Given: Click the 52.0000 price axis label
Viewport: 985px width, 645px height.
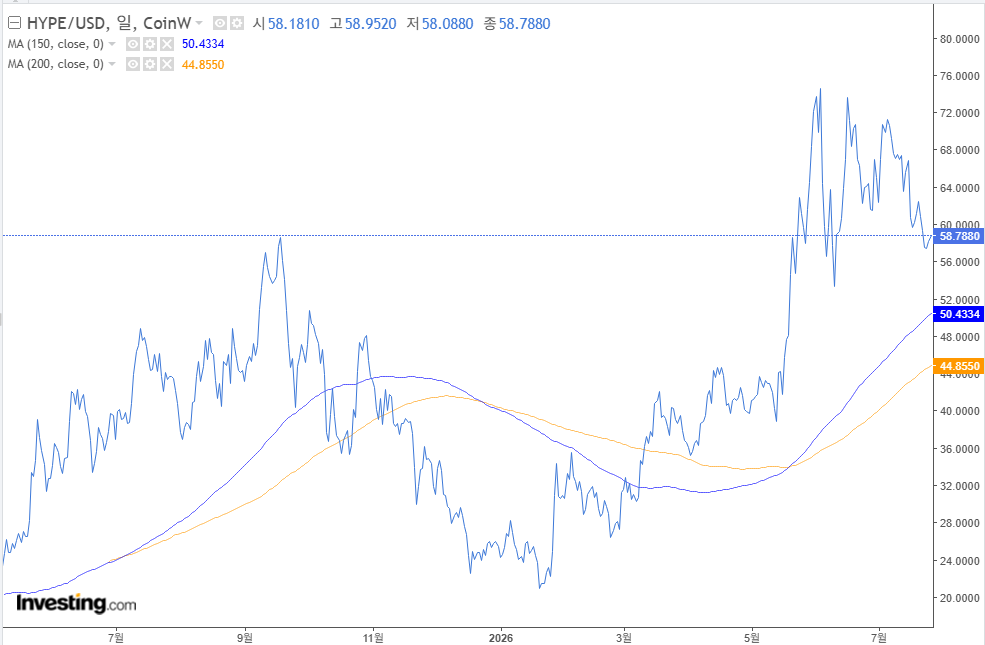Looking at the screenshot, I should [959, 300].
